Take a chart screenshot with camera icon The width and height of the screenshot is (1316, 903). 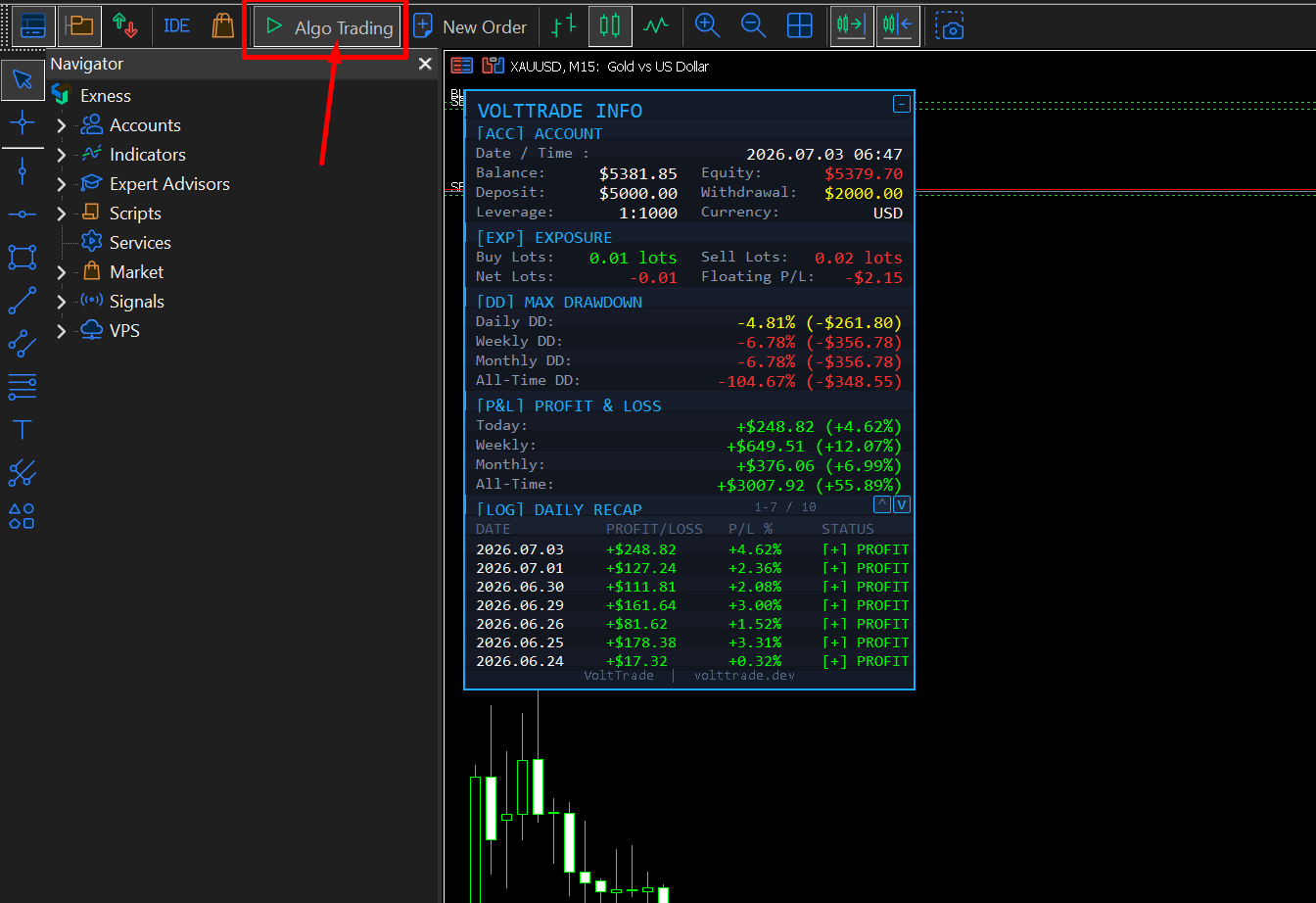click(950, 26)
